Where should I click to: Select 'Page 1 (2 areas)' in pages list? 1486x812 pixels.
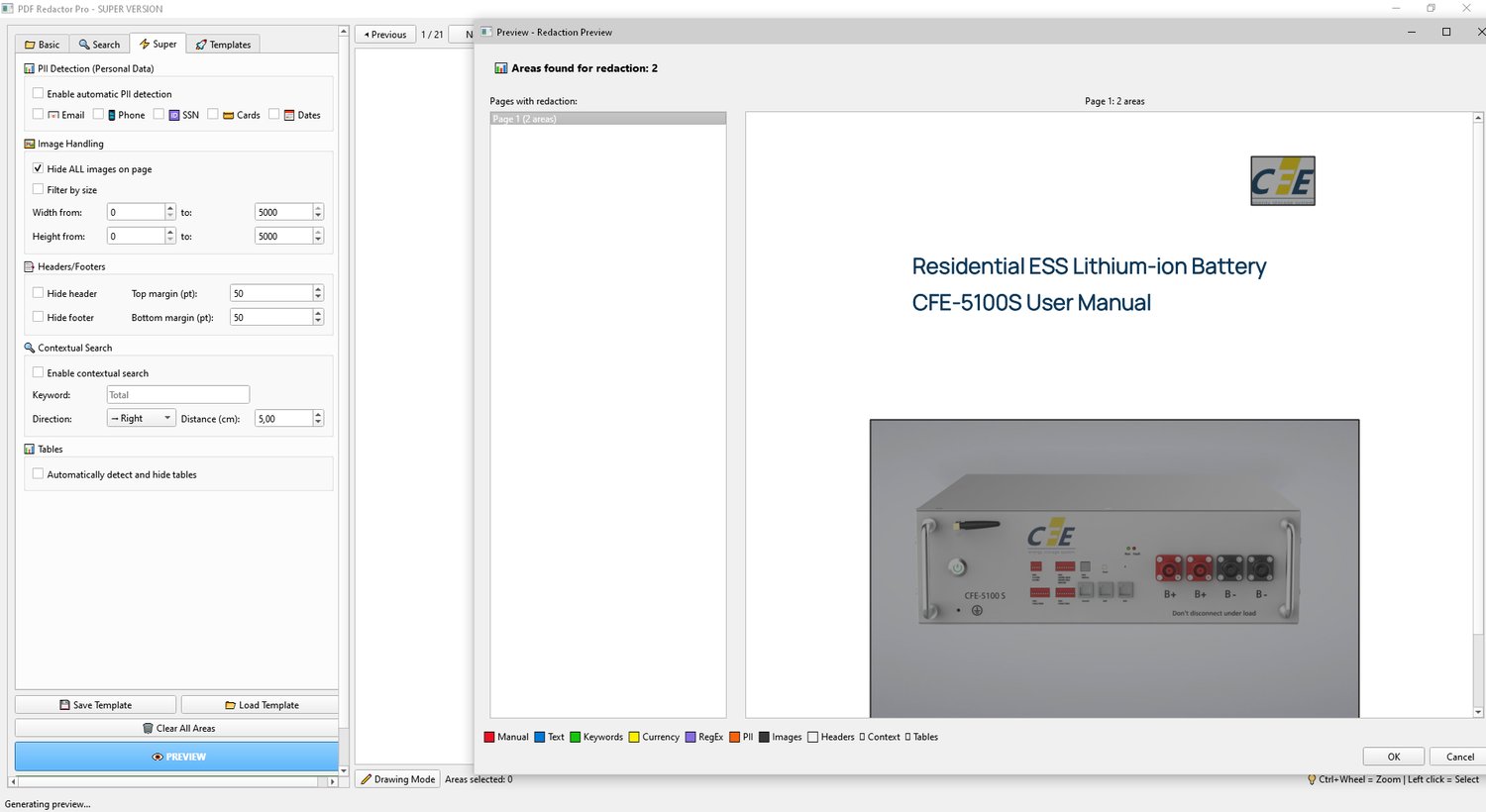pyautogui.click(x=608, y=119)
